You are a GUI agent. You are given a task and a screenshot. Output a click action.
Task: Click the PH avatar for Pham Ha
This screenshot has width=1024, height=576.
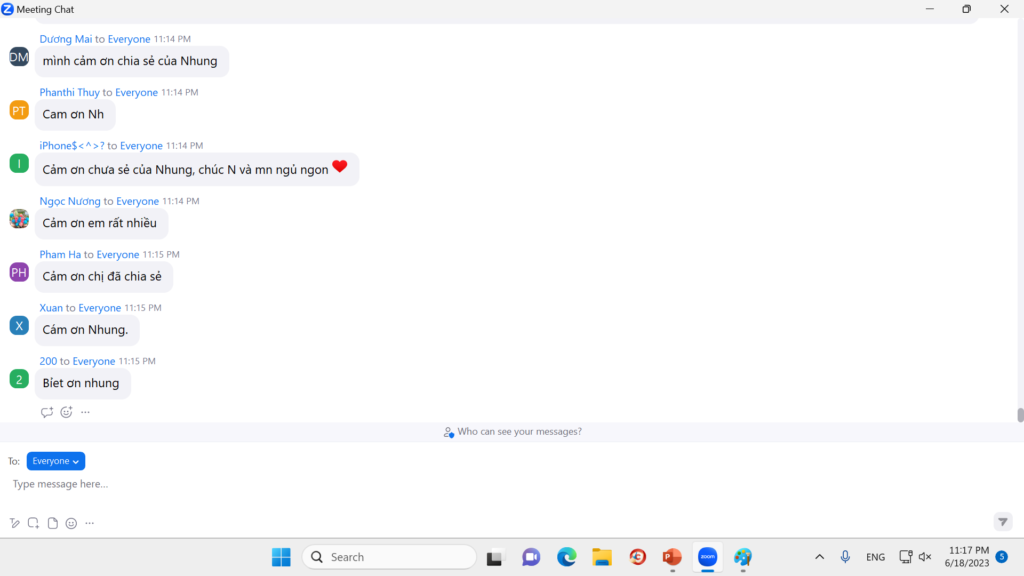(19, 272)
